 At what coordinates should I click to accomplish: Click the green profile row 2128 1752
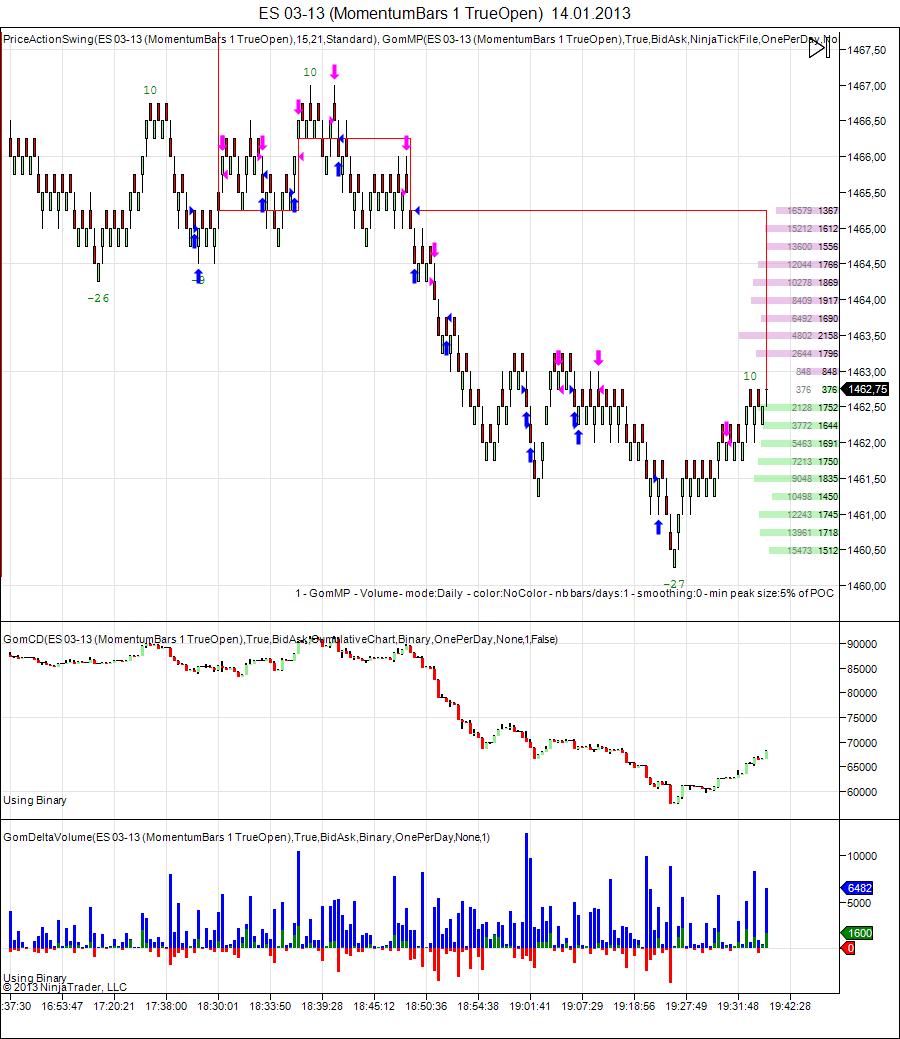[802, 408]
